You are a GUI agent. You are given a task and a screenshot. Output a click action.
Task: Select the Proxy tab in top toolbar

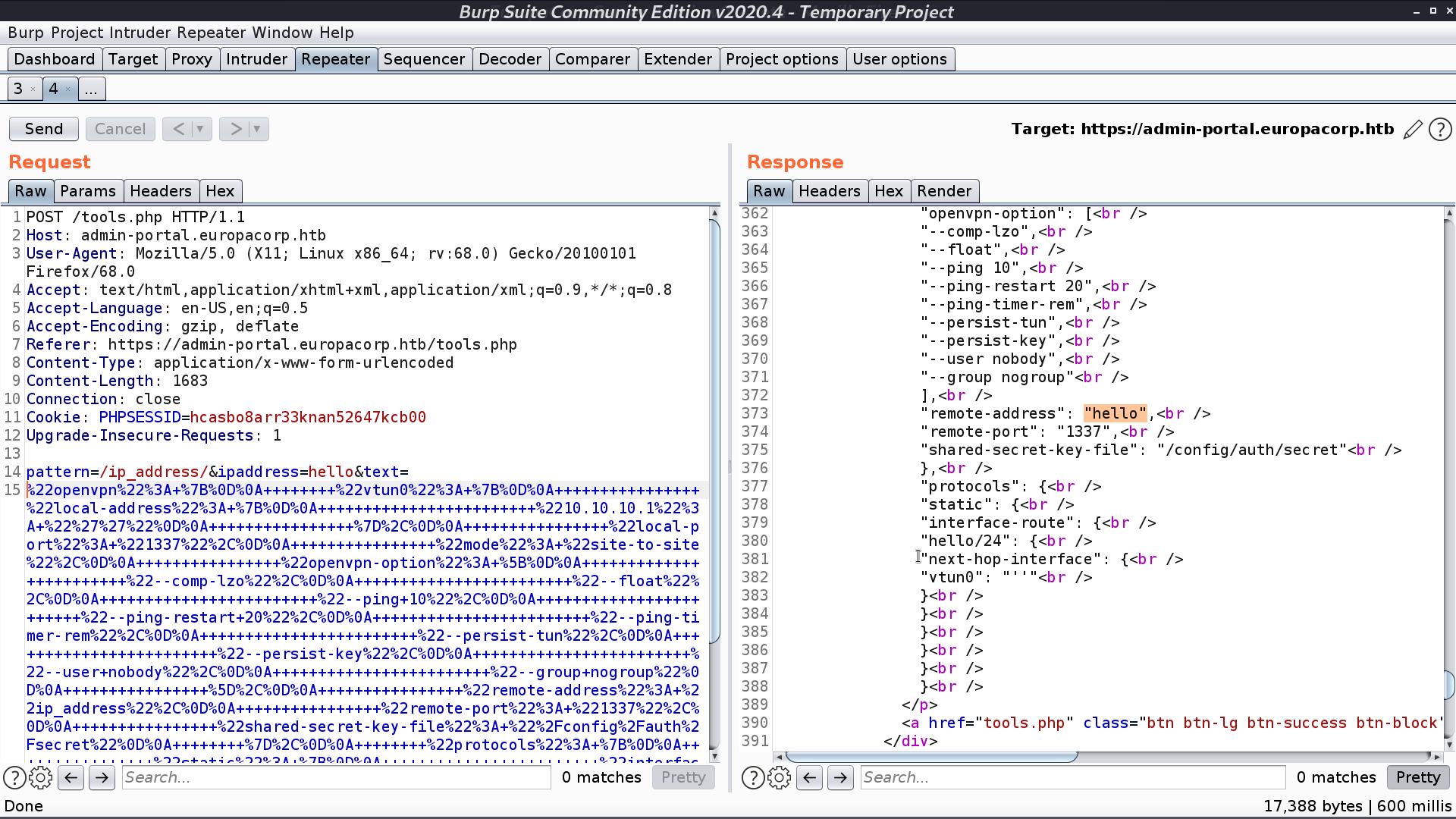191,58
